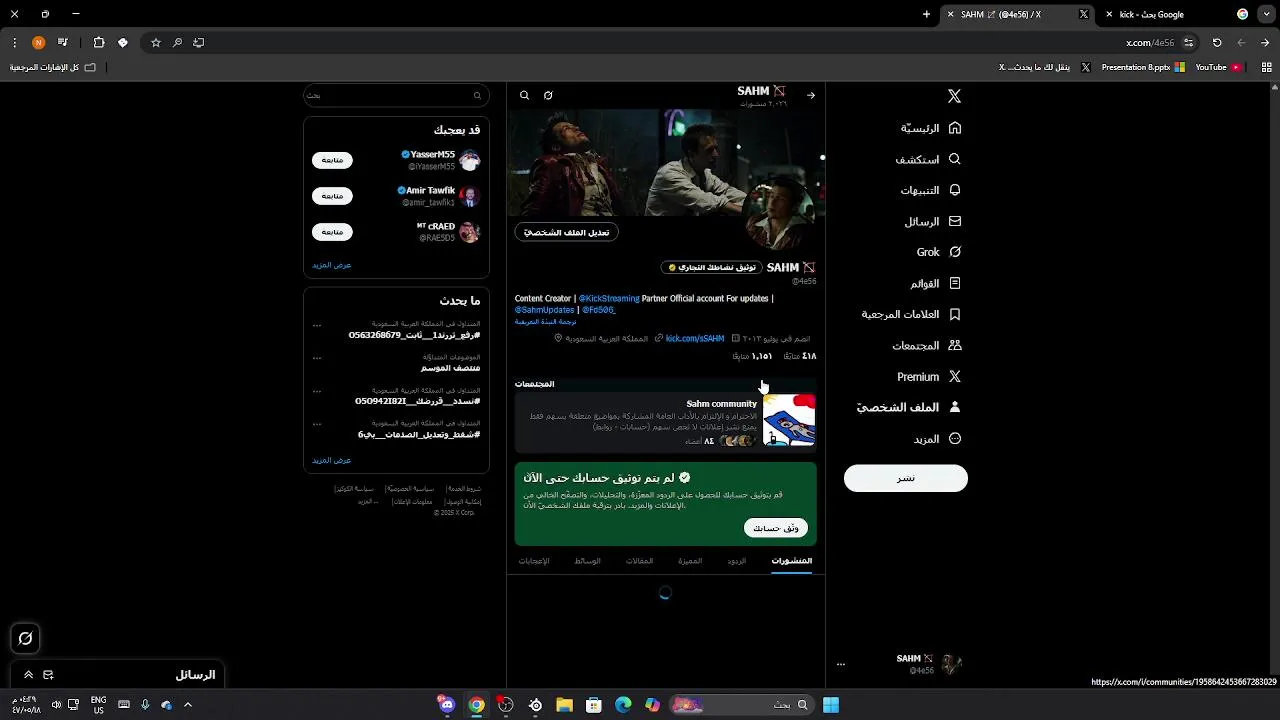Switch to الوسائط media tab
1280x720 pixels.
pos(588,561)
